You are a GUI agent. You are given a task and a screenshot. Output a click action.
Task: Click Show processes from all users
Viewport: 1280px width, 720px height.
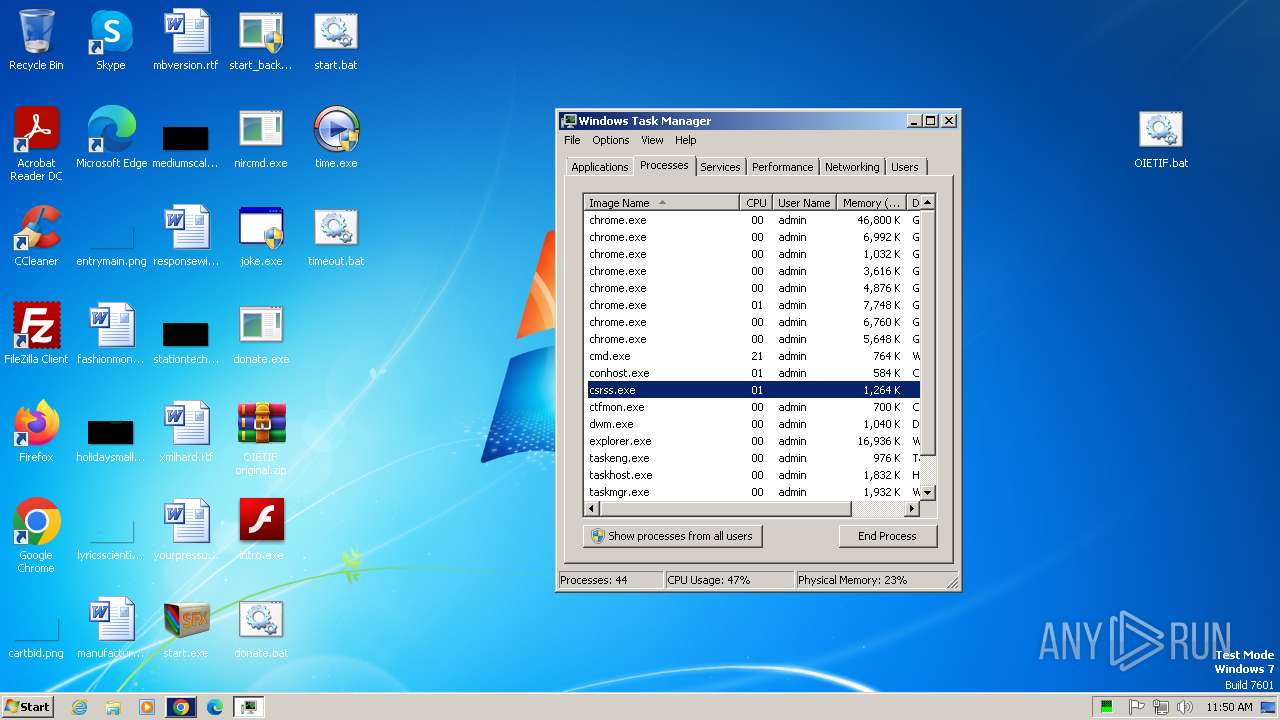tap(673, 536)
